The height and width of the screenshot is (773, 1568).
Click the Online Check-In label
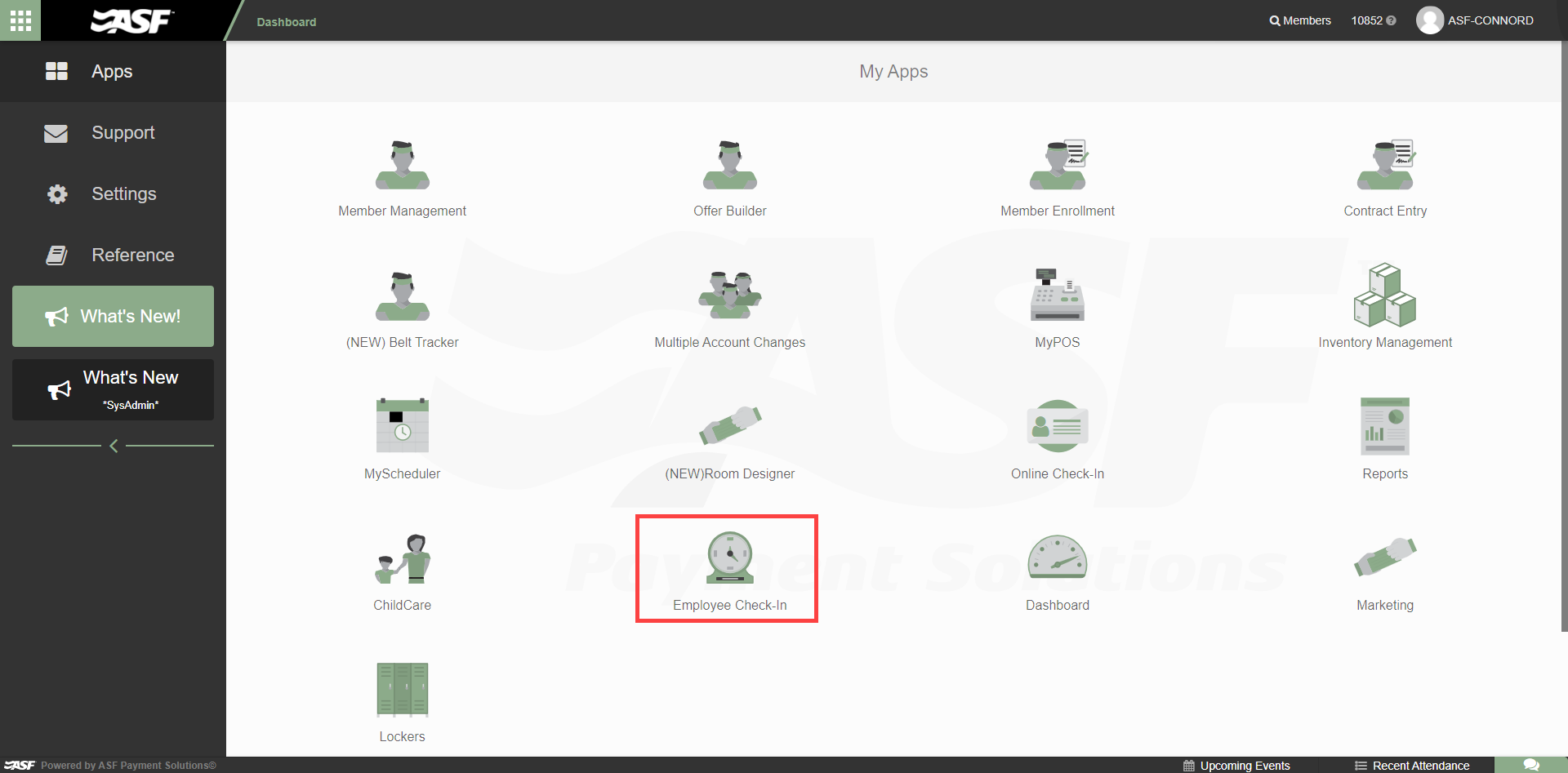(x=1058, y=473)
